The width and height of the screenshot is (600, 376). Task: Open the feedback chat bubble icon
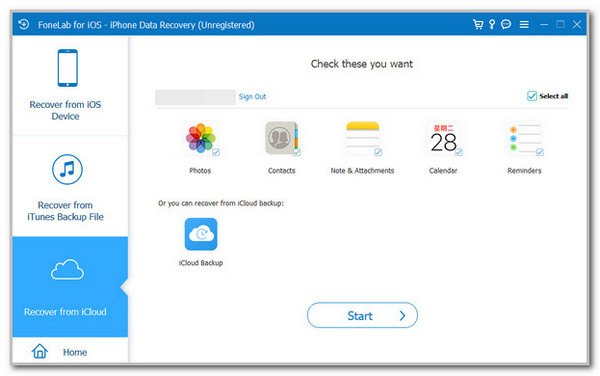[x=506, y=24]
